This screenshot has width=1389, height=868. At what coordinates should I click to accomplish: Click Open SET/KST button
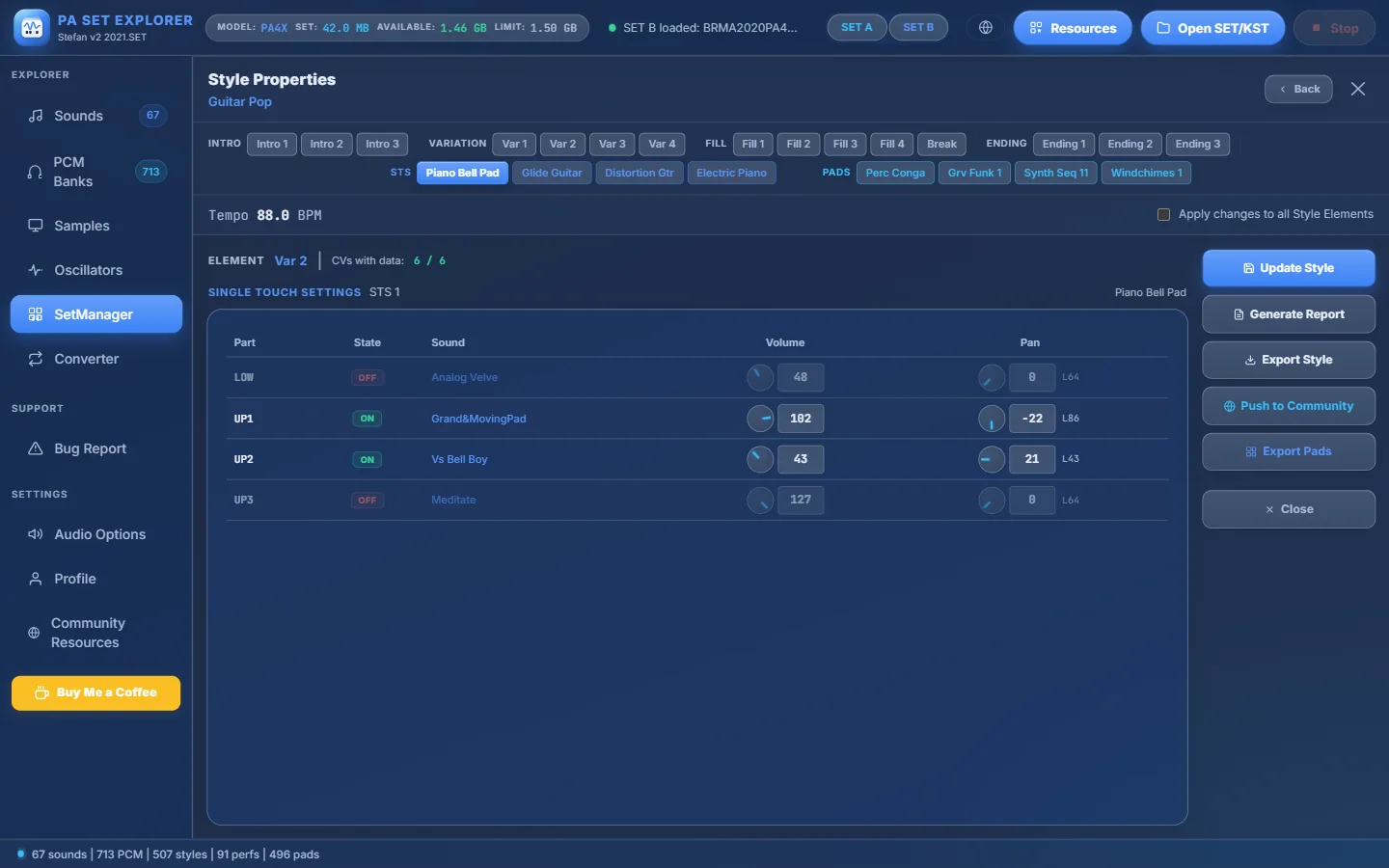click(x=1212, y=28)
